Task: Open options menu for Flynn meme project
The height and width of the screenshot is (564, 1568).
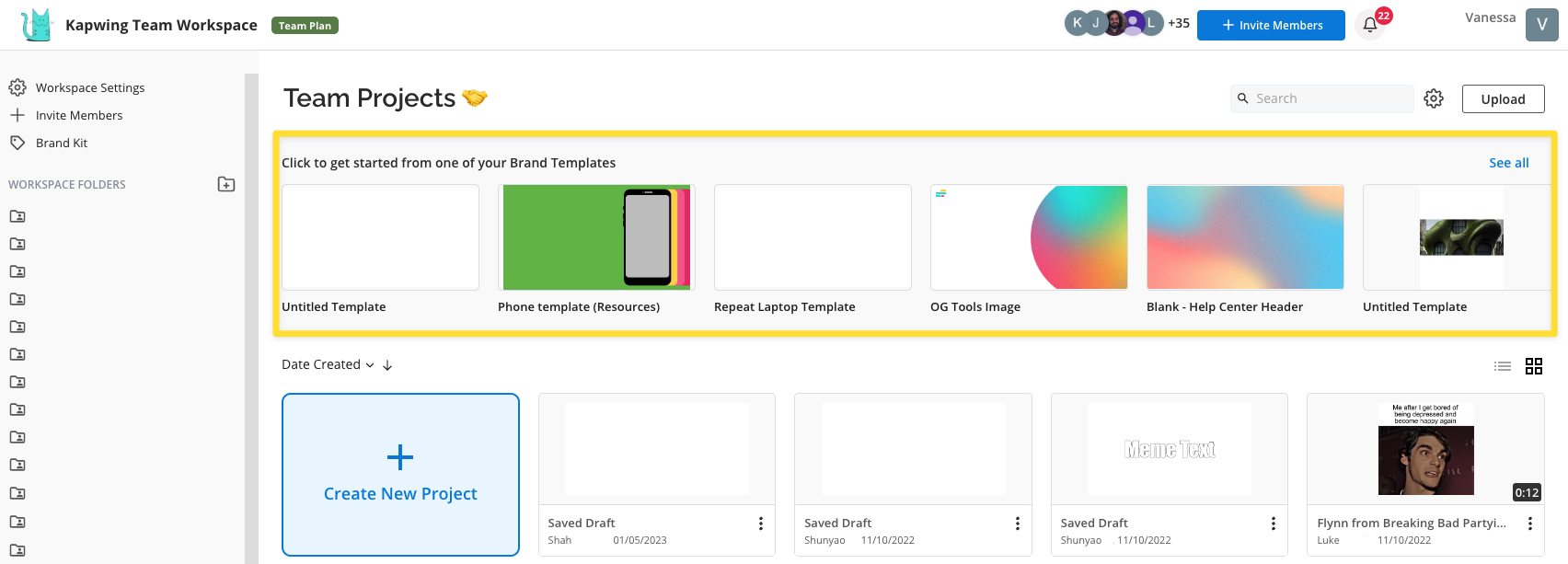Action: pyautogui.click(x=1529, y=524)
